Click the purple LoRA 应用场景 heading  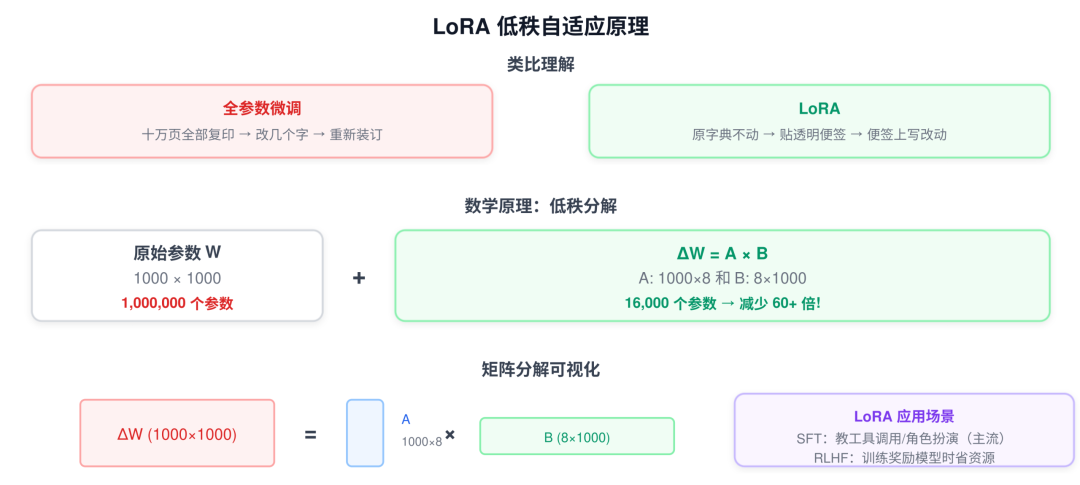coord(904,417)
